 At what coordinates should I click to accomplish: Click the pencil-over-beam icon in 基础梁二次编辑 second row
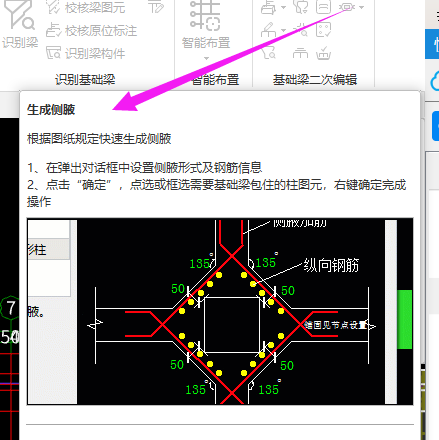(269, 30)
